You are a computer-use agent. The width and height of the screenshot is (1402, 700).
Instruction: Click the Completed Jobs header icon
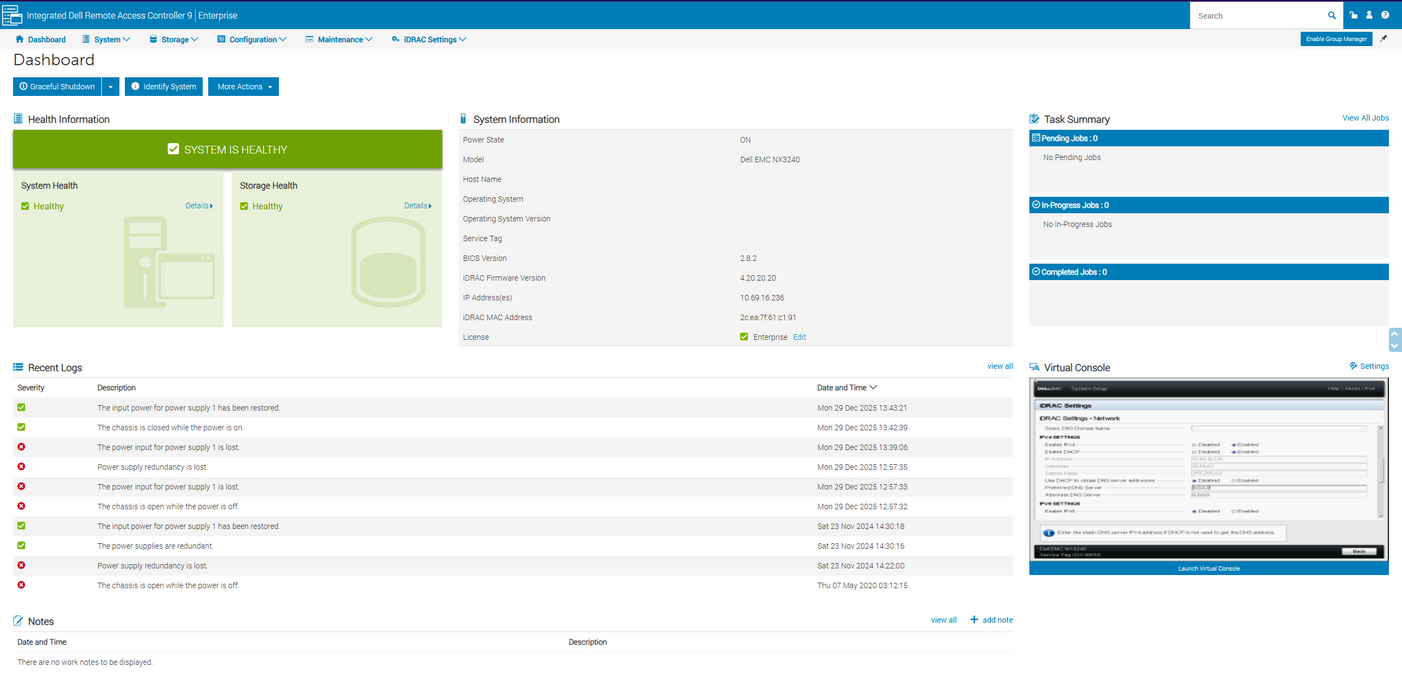point(1036,272)
